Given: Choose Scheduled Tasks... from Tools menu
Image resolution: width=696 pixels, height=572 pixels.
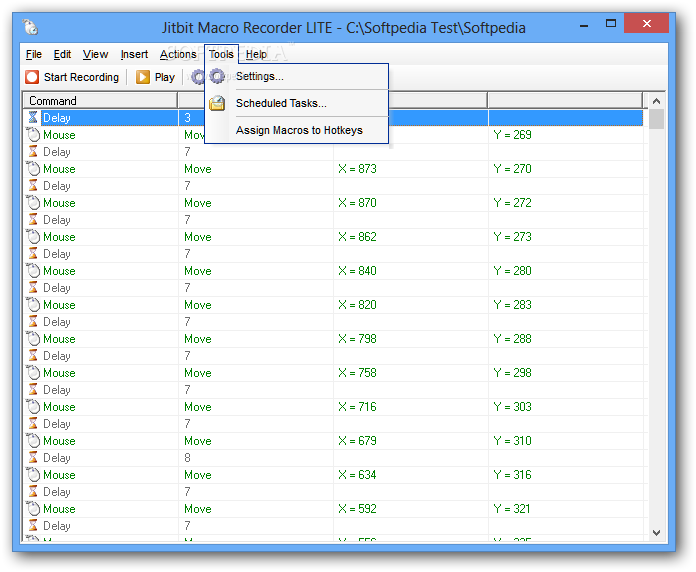Looking at the screenshot, I should click(x=297, y=103).
